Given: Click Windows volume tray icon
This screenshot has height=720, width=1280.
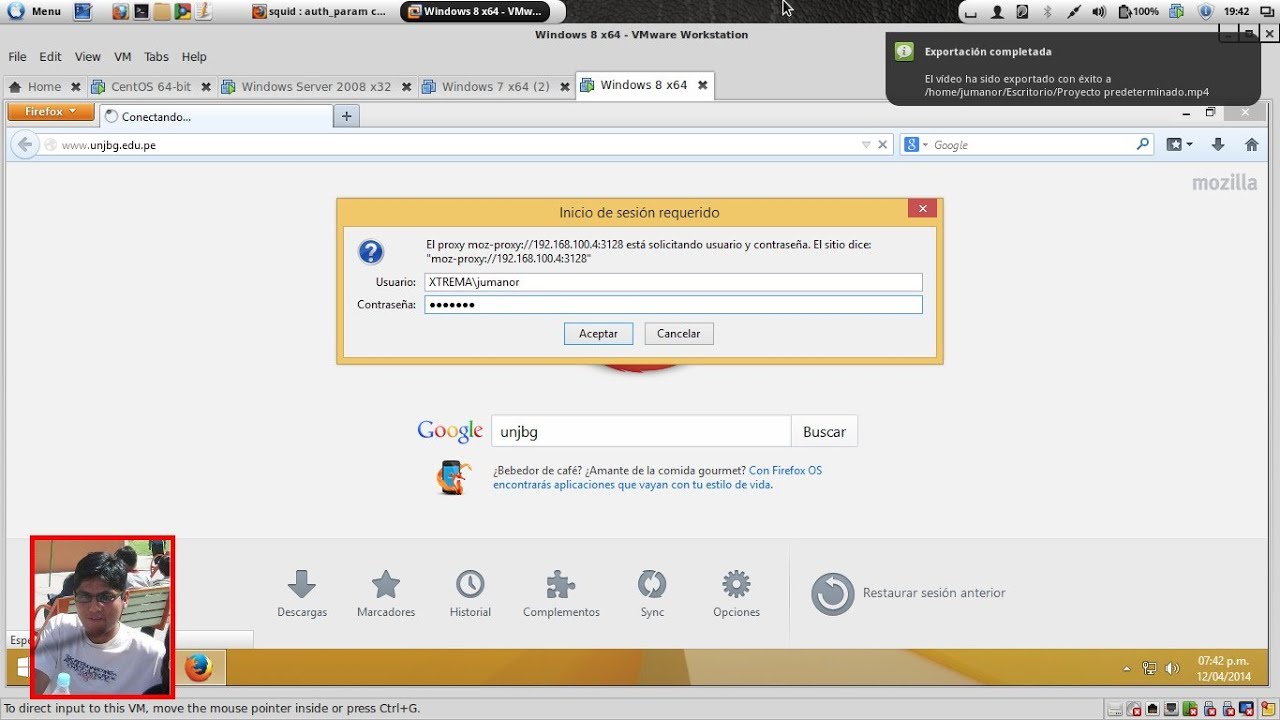Looking at the screenshot, I should click(1172, 669).
